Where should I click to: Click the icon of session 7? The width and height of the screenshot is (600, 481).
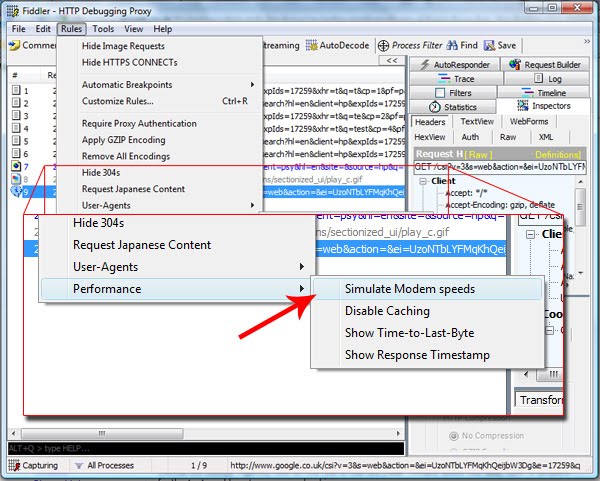pos(16,166)
